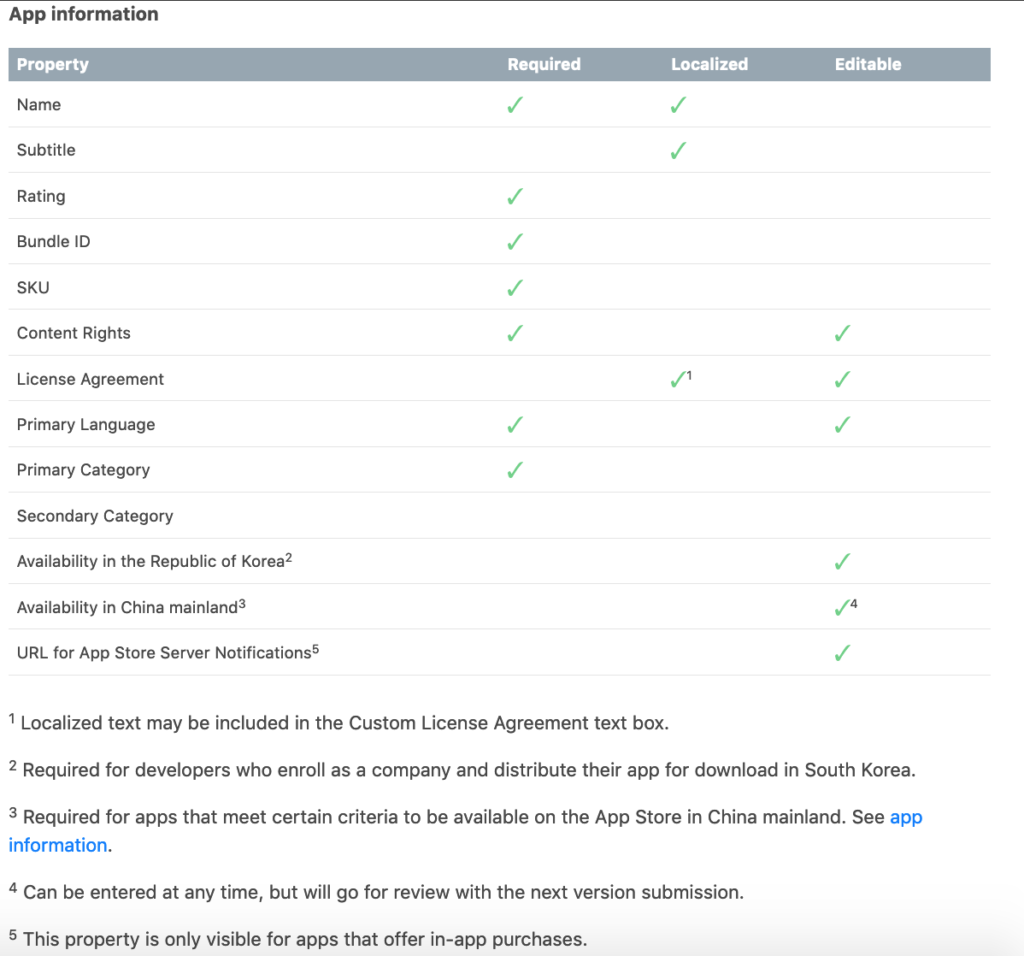1024x956 pixels.
Task: Click the Localized checkmark for License Agreement
Action: click(678, 379)
